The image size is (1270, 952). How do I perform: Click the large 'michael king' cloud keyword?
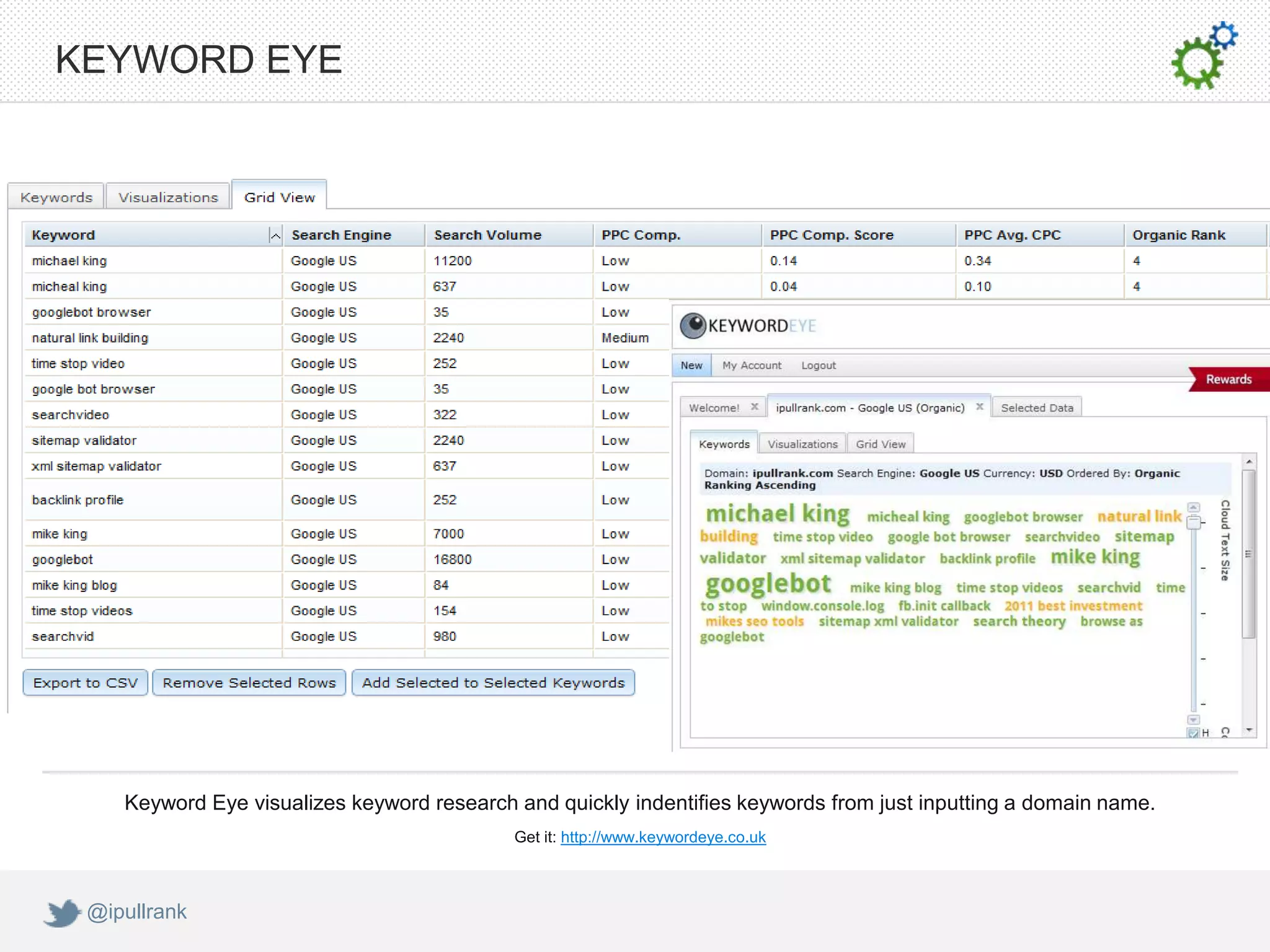point(778,514)
